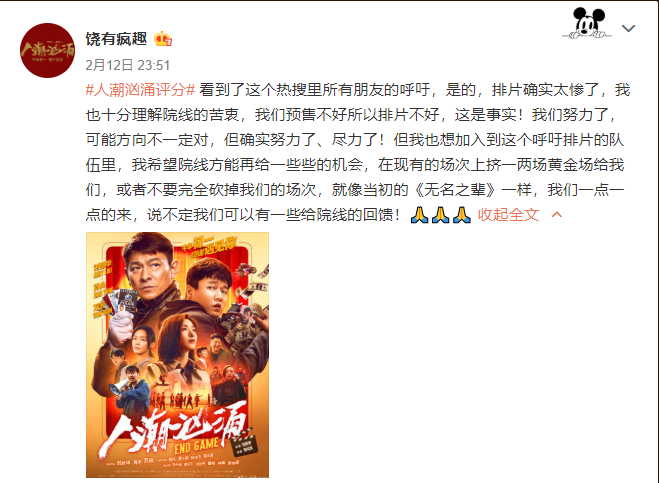The width and height of the screenshot is (659, 483).
Task: Open the post timestamp 2月12日 23:51
Action: coord(128,65)
